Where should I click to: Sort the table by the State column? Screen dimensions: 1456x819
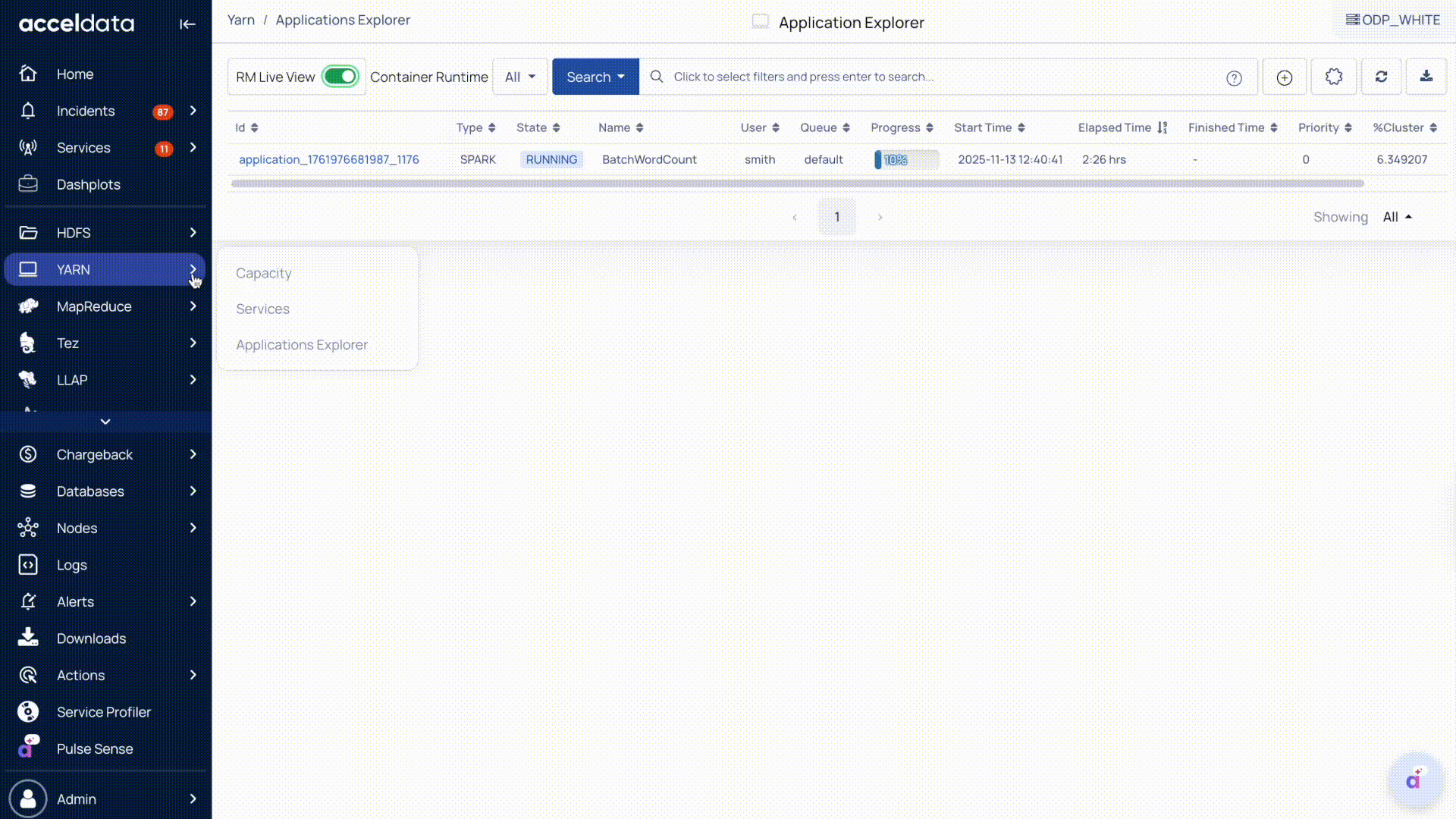click(538, 127)
